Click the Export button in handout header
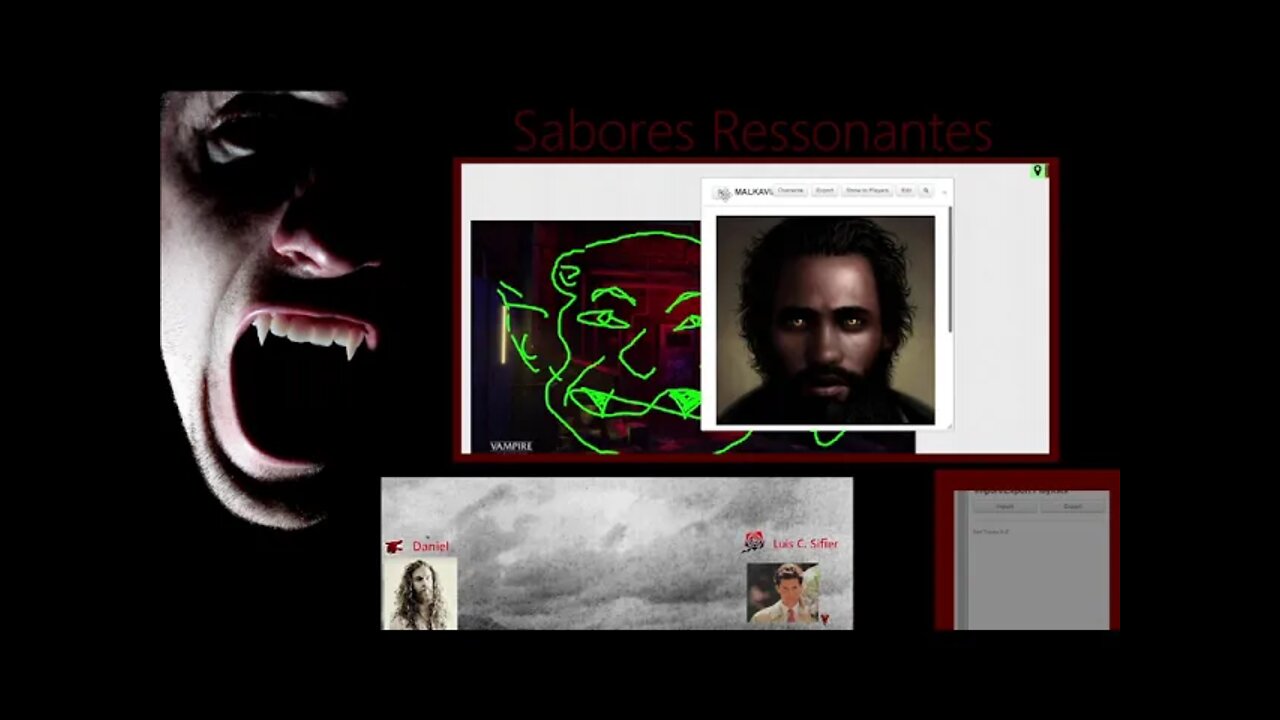This screenshot has height=720, width=1280. coord(824,190)
